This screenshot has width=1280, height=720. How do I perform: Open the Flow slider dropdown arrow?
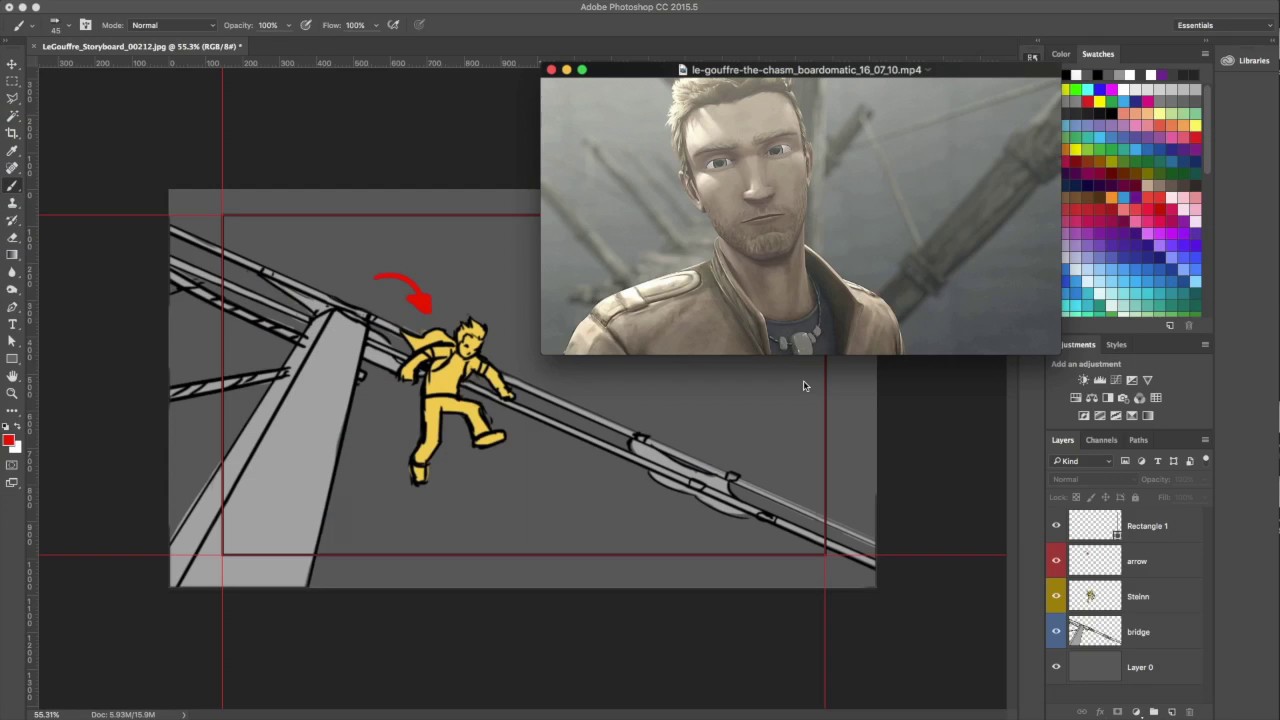pos(376,25)
